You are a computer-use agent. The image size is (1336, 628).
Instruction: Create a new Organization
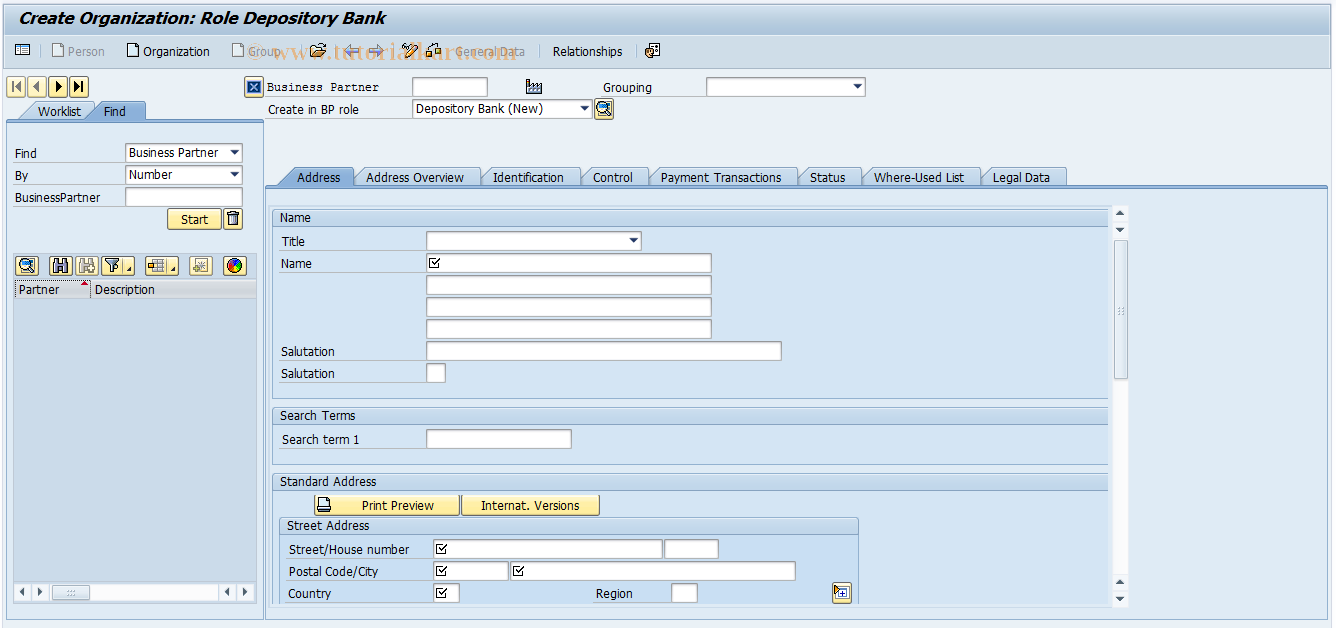click(x=168, y=51)
